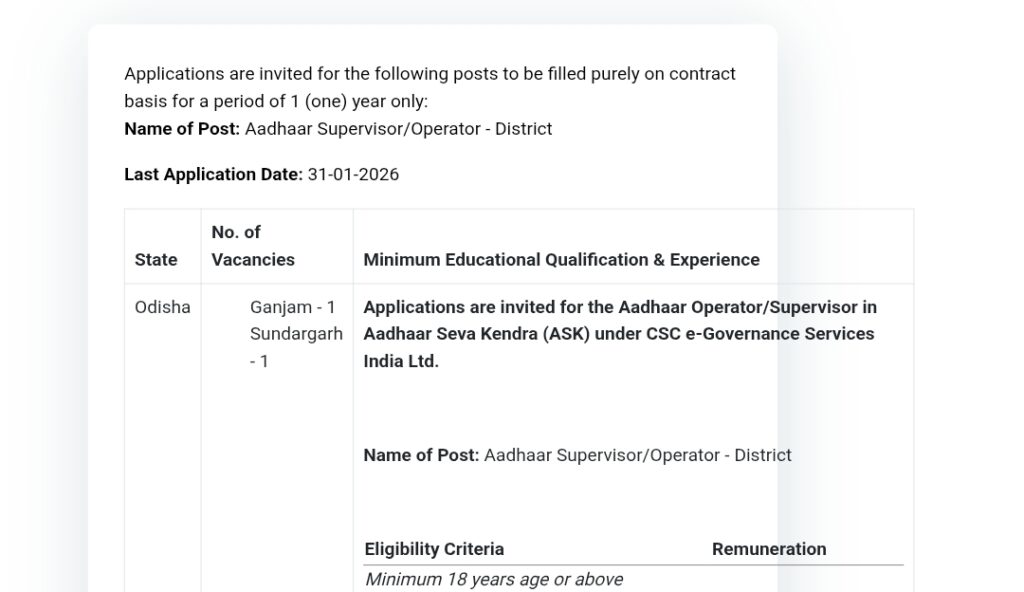Click the "Minimum 18 years age or above" text
The height and width of the screenshot is (592, 1024).
pos(494,579)
